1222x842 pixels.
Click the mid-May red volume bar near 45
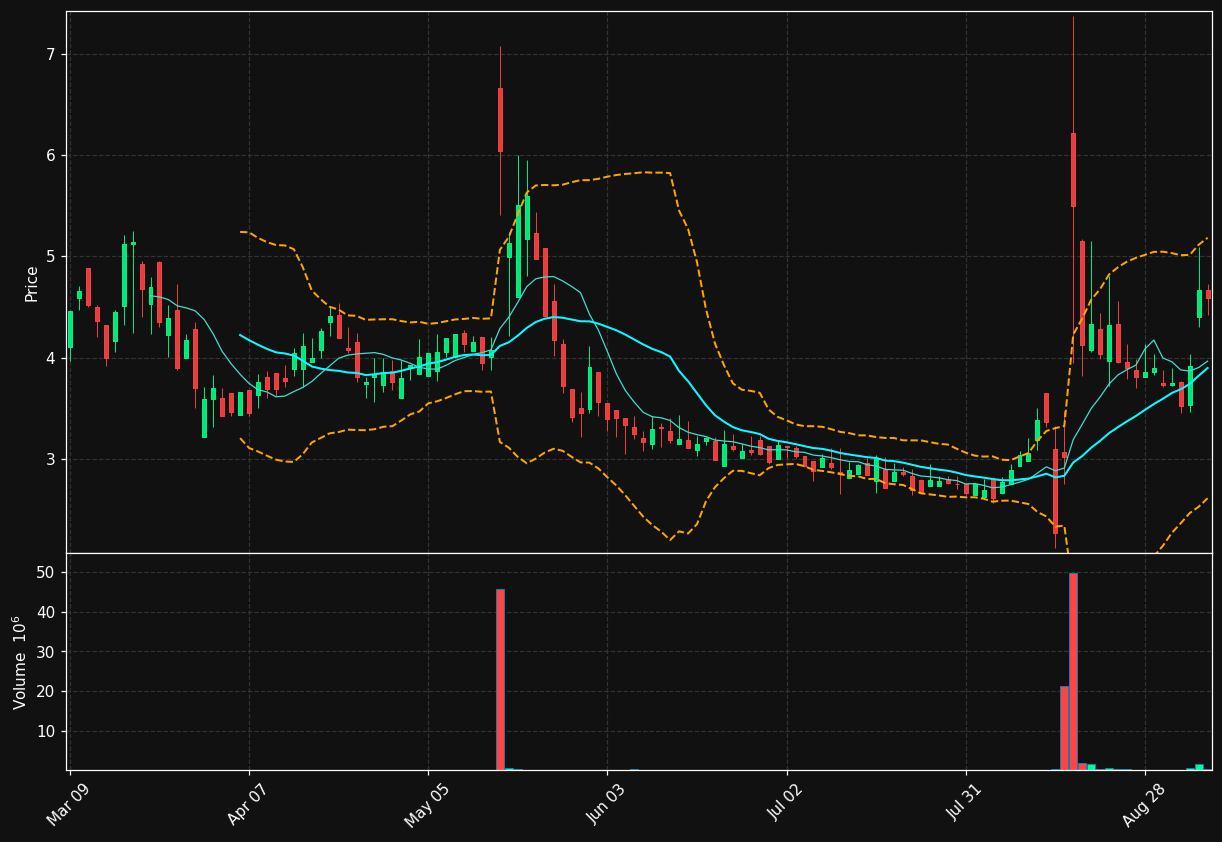tap(500, 679)
